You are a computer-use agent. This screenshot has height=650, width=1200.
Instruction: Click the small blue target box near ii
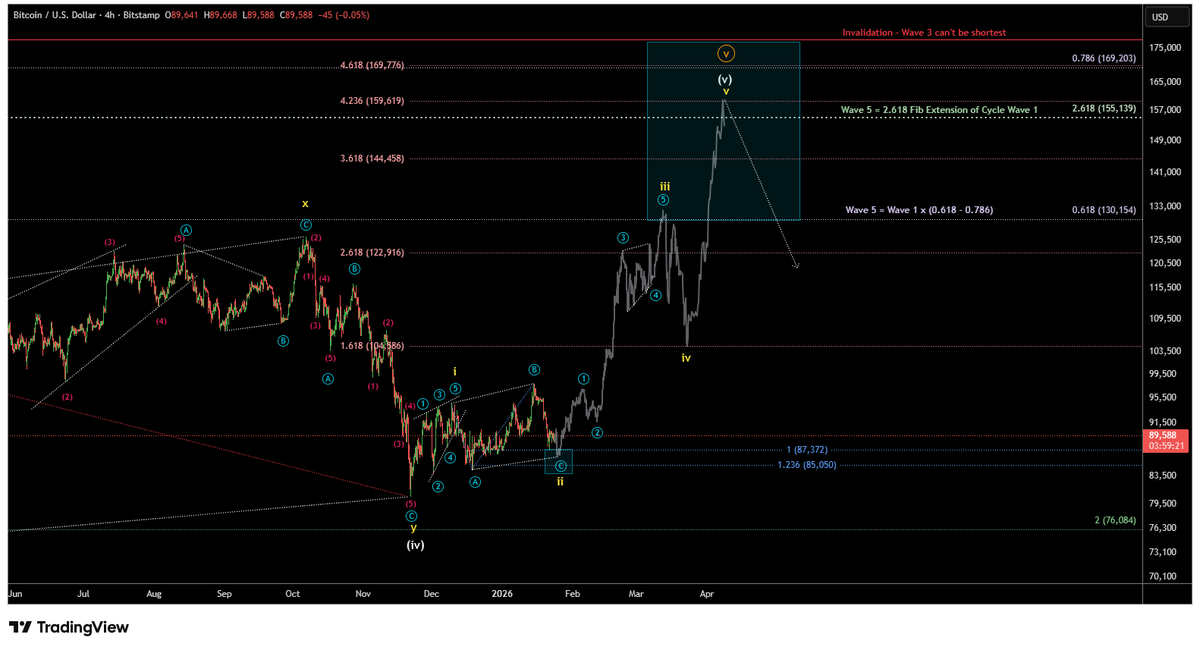[559, 461]
